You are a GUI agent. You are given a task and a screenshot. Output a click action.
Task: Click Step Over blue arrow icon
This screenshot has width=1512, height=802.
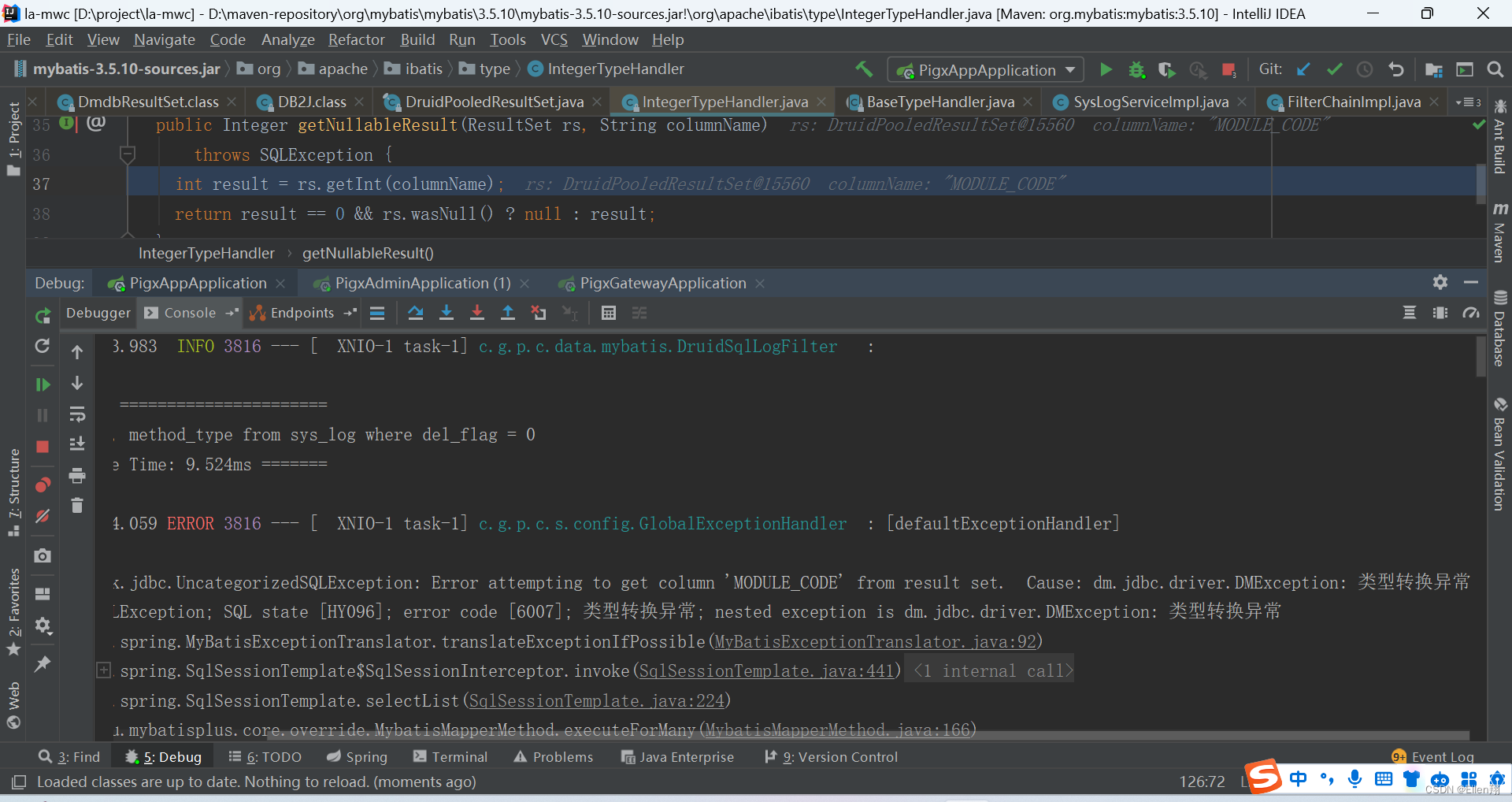click(x=416, y=313)
